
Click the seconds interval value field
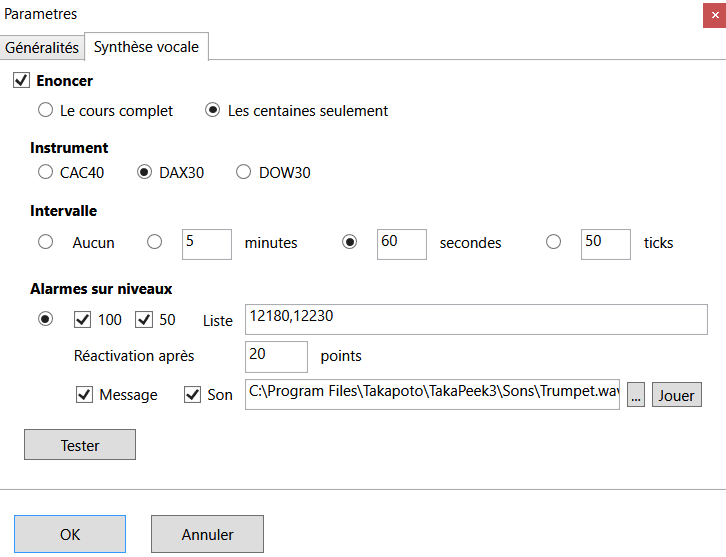(401, 243)
